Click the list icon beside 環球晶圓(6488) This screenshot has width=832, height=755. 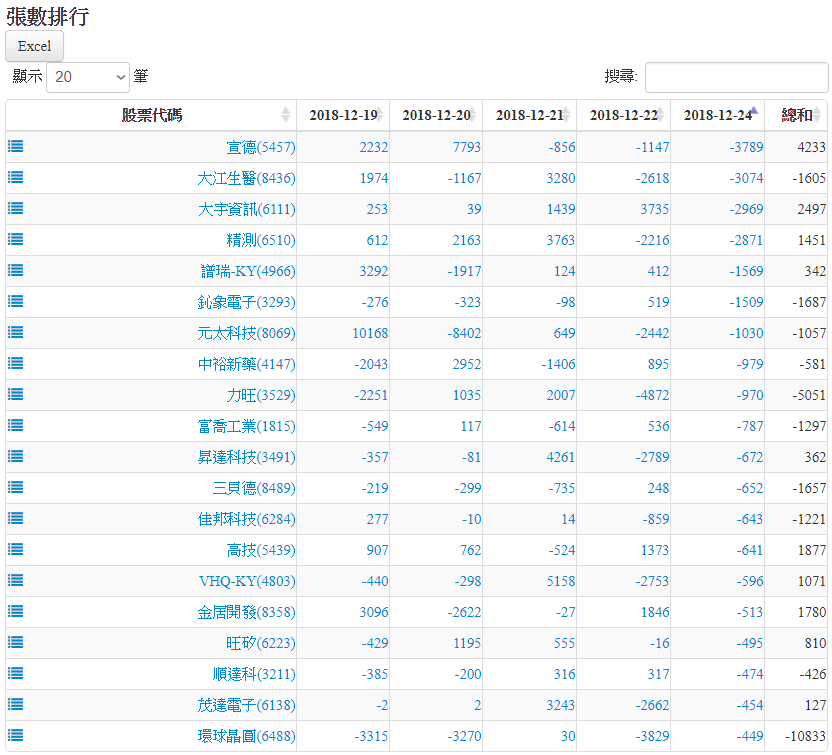16,735
